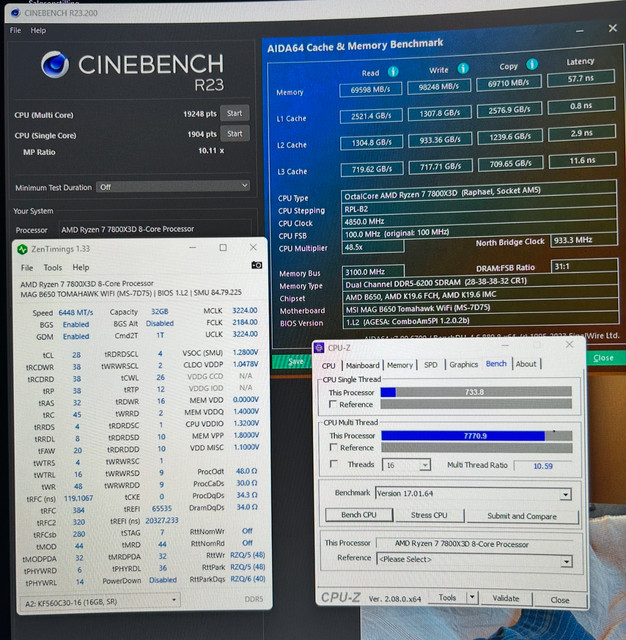Viewport: 626px width, 640px height.
Task: Click the Copy info icon in AIDA64
Action: [x=532, y=64]
